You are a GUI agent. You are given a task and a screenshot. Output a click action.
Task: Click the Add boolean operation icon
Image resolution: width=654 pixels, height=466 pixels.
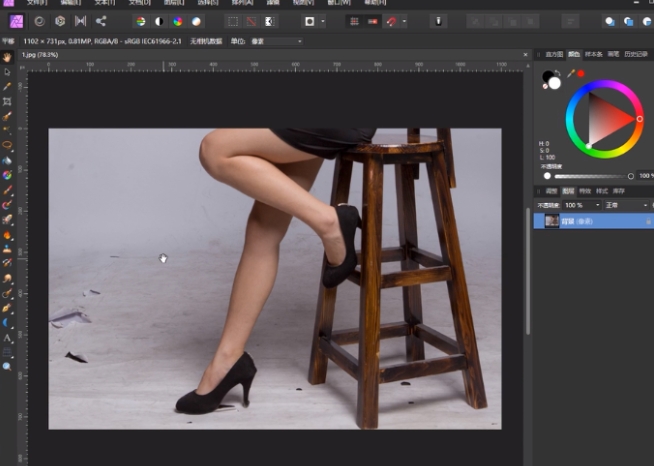click(610, 22)
